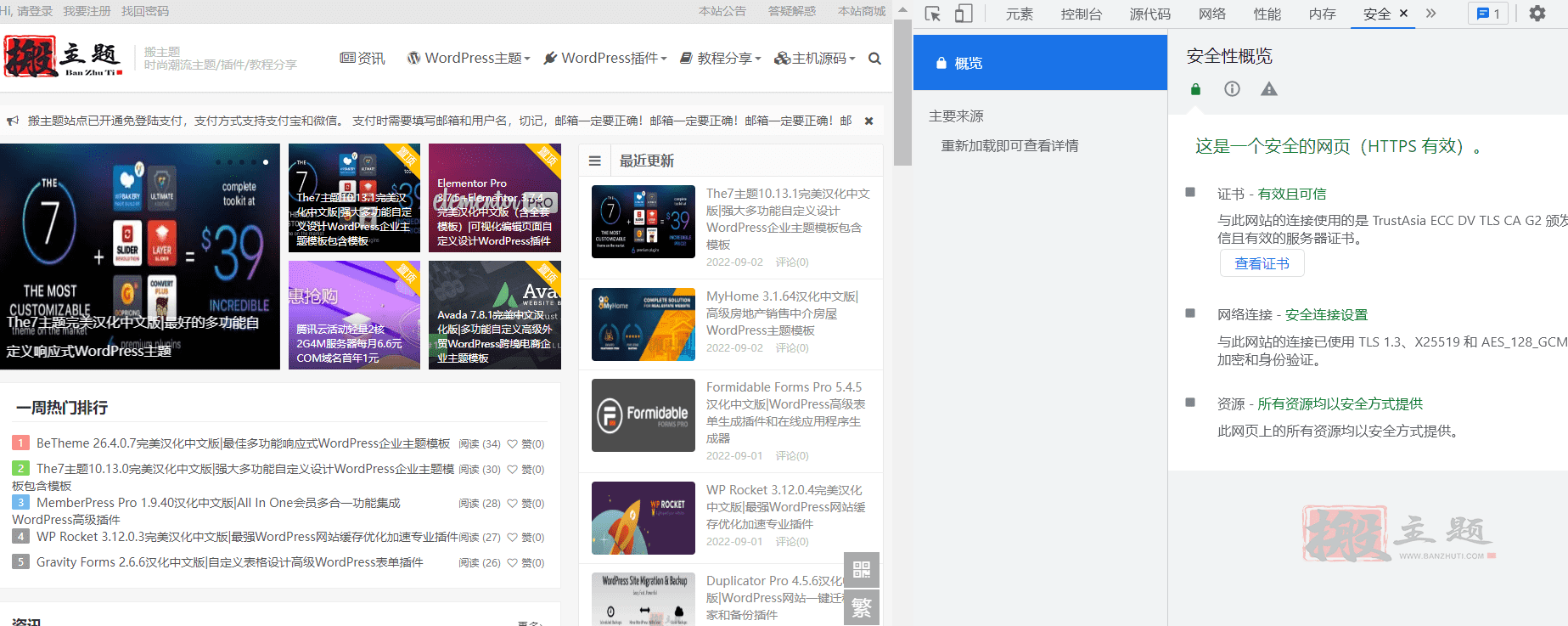The image size is (1568, 626).
Task: Open the News (资讯) menu item
Action: 362,58
